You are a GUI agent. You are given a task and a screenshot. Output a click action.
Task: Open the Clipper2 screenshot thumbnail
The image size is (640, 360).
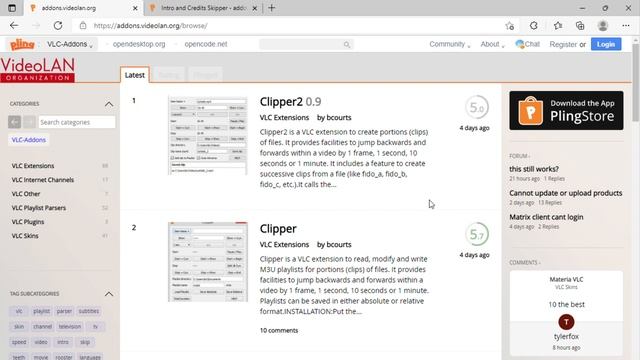[208, 136]
